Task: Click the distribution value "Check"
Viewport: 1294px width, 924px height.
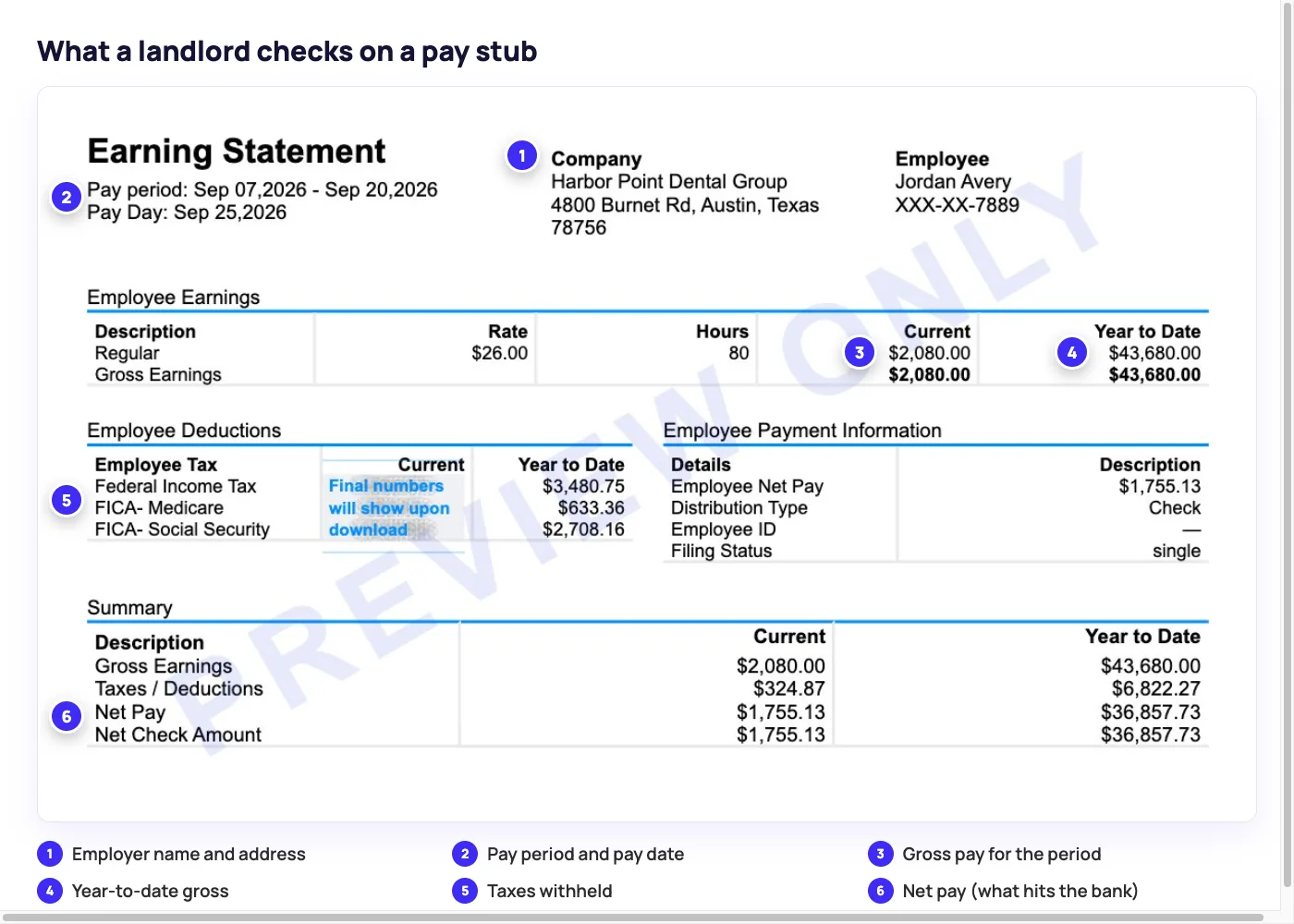Action: 1175,508
